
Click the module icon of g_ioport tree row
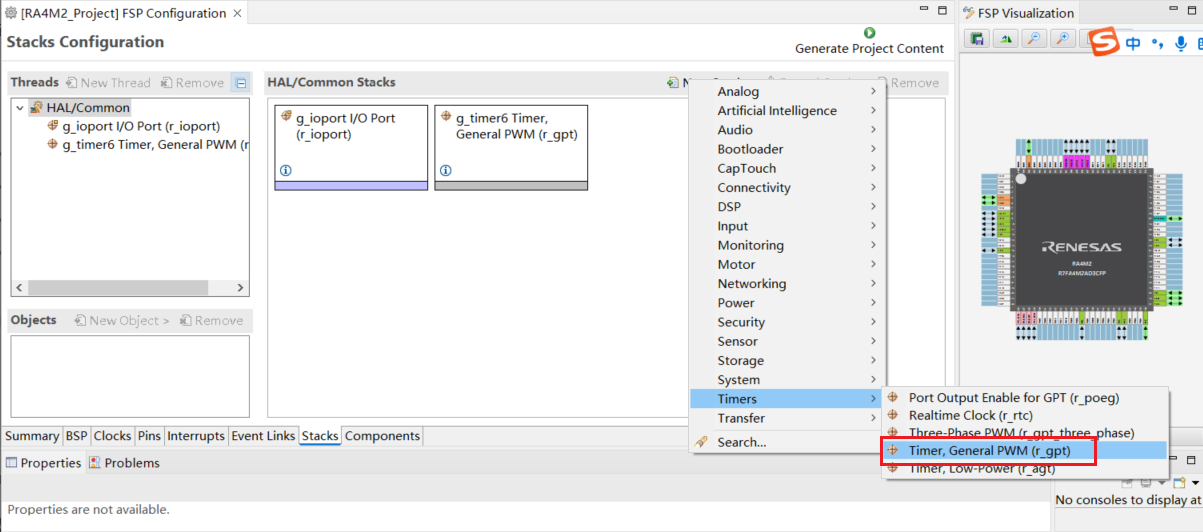53,126
